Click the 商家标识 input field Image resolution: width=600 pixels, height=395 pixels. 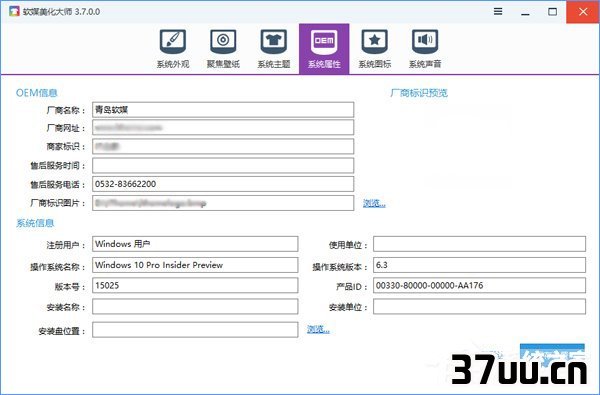(223, 146)
